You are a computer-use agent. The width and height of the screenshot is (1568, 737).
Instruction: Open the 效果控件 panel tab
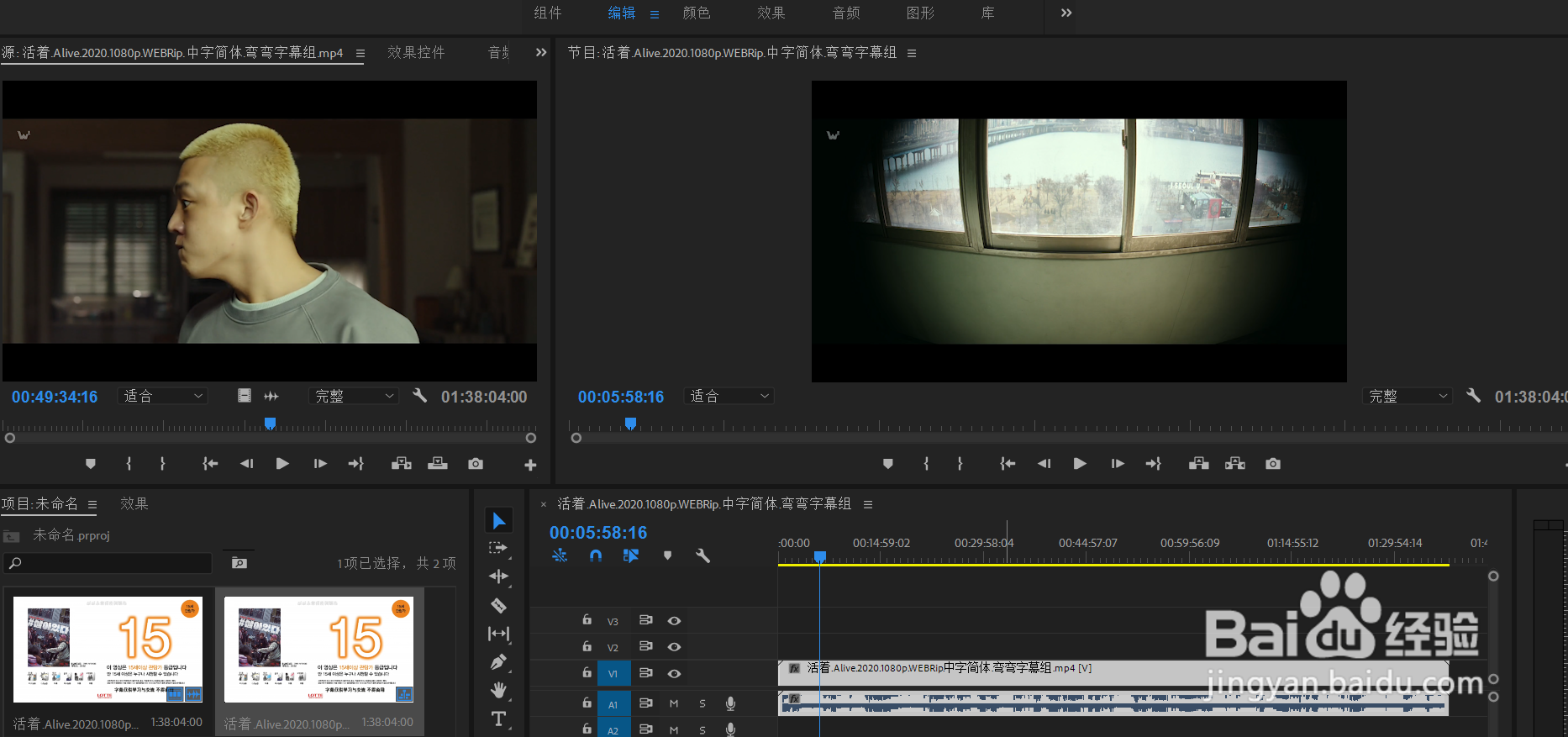416,52
